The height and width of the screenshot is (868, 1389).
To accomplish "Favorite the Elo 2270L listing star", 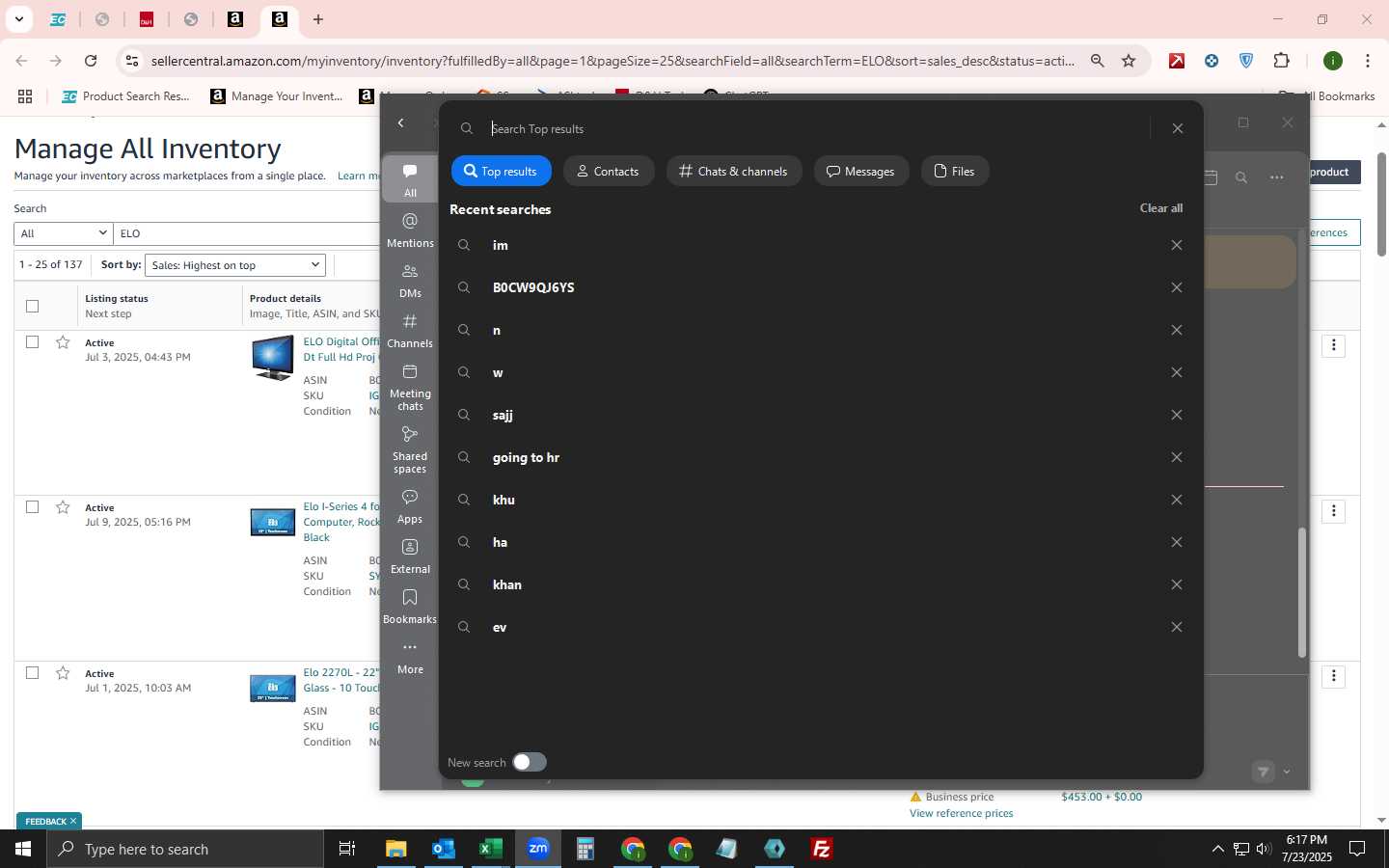I will click(63, 673).
